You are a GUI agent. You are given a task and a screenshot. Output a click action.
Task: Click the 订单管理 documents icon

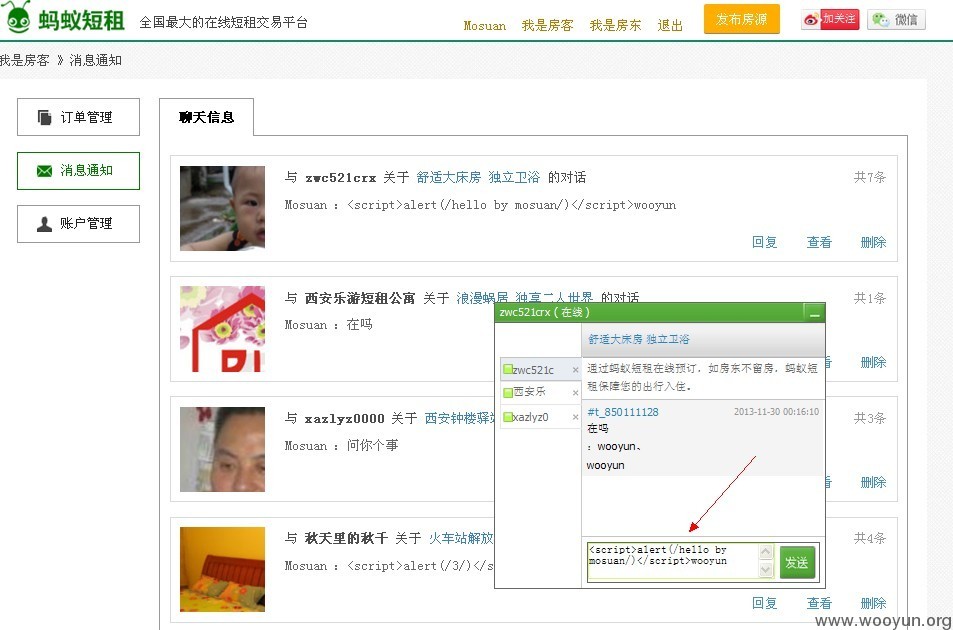(x=44, y=117)
